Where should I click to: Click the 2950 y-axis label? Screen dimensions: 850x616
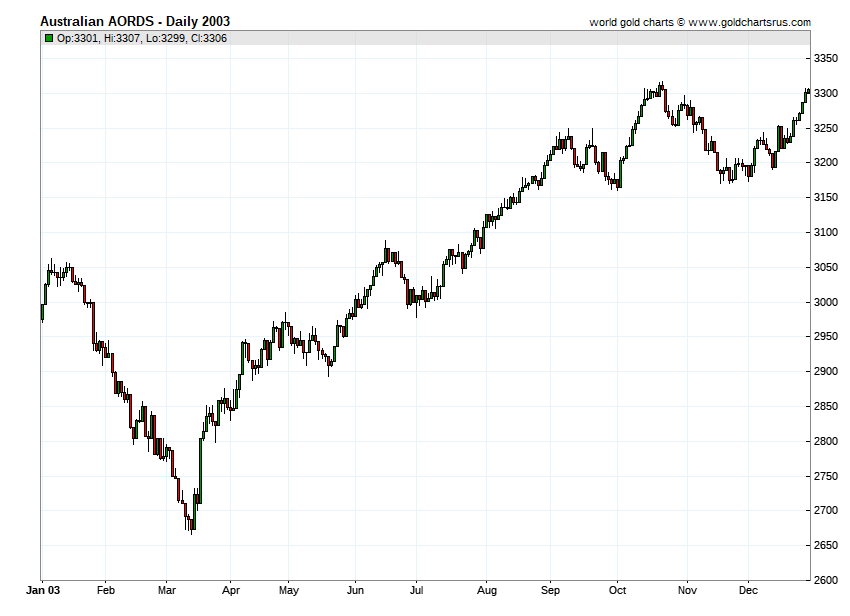click(826, 337)
